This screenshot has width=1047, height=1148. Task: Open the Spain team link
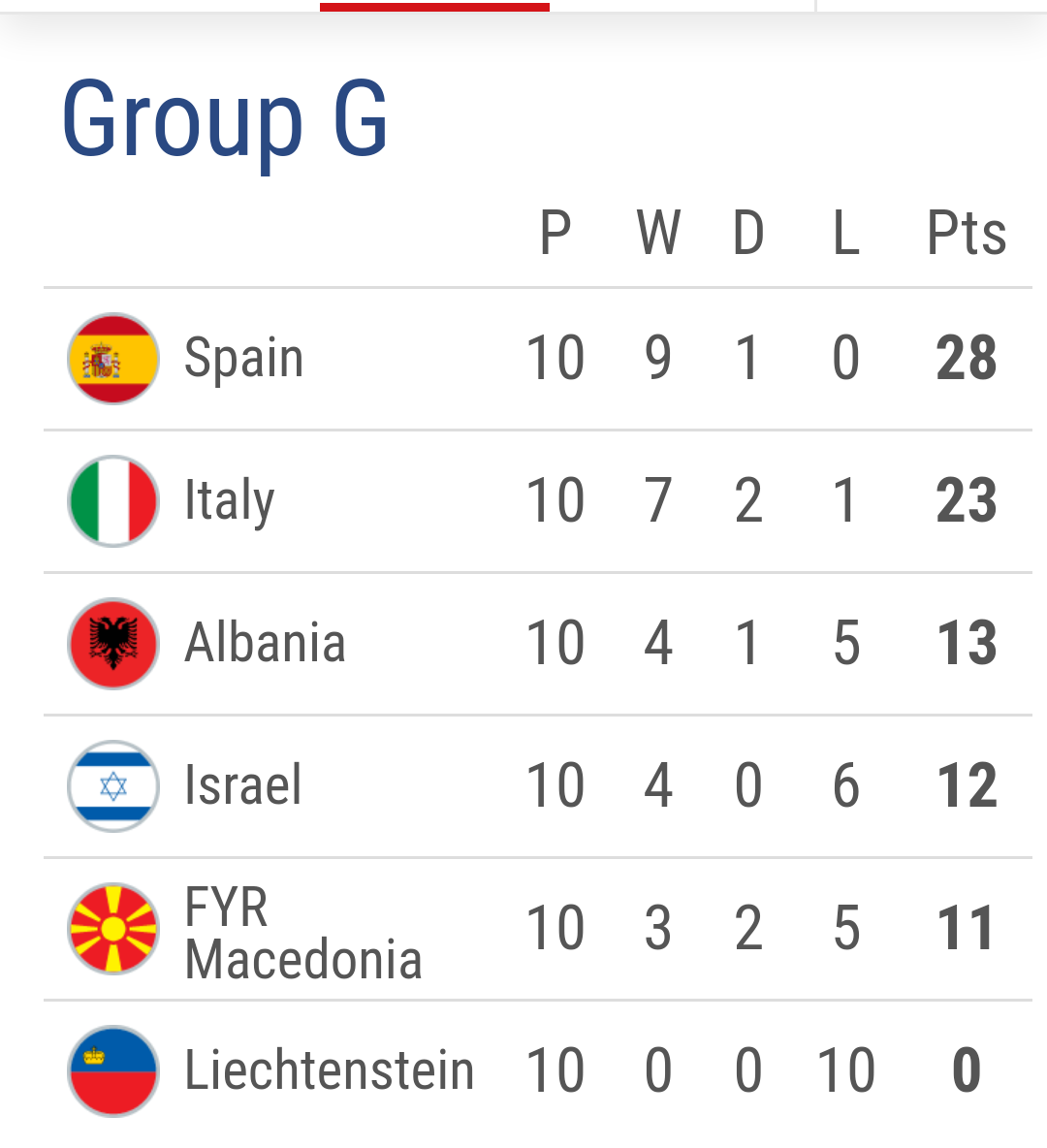(x=244, y=358)
